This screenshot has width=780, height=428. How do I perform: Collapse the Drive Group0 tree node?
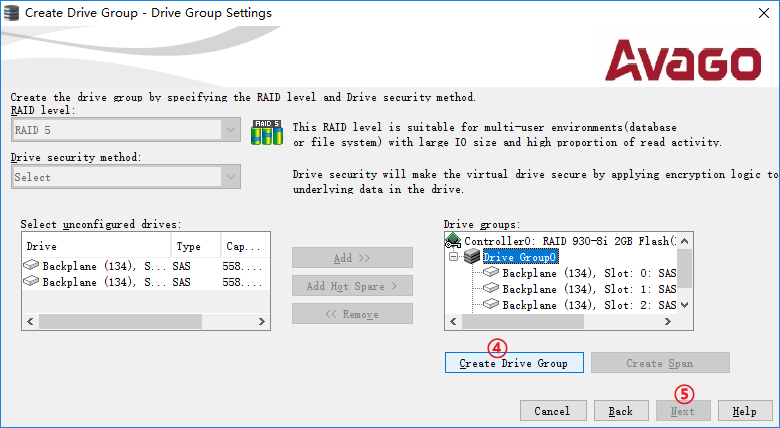pos(454,257)
